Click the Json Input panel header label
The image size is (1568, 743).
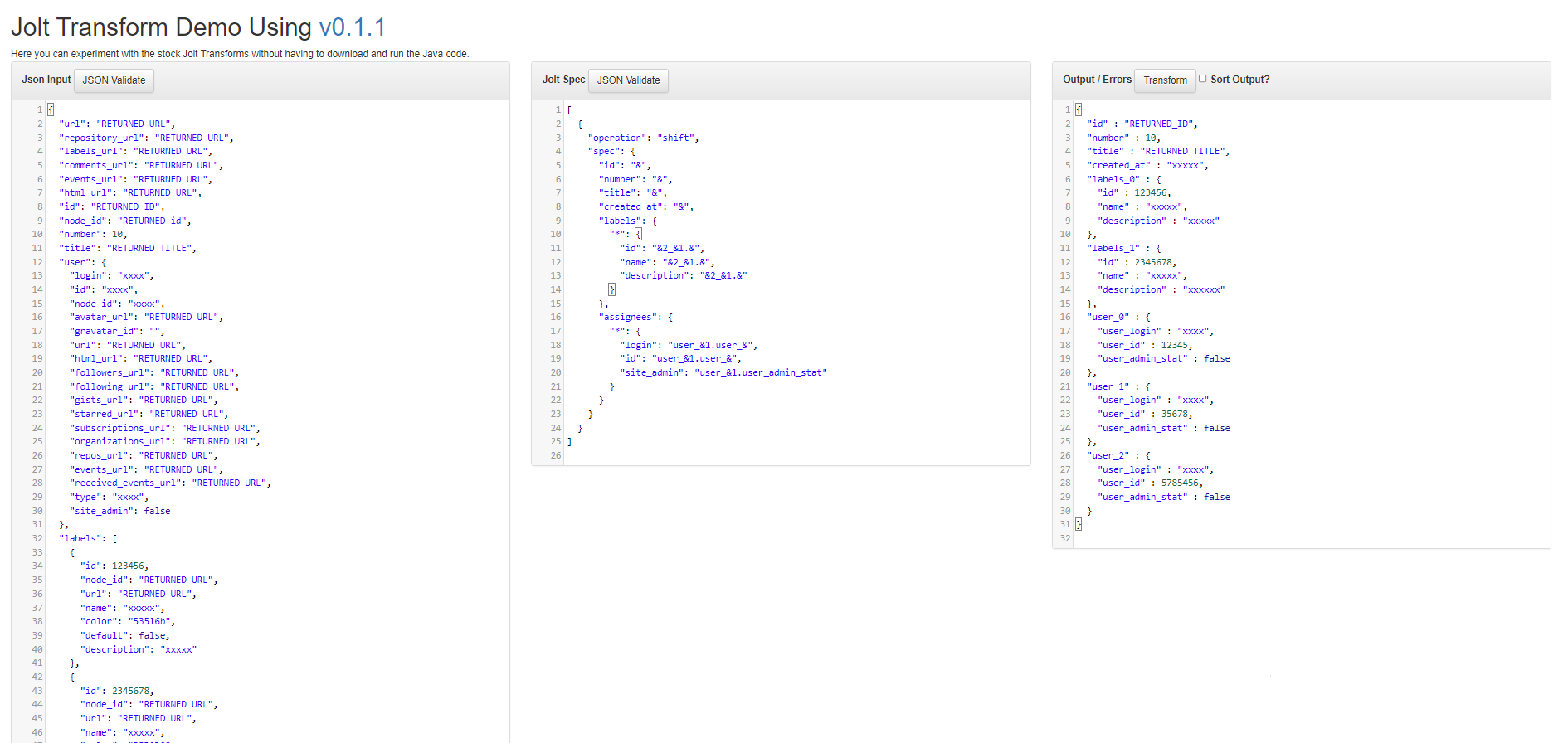46,80
